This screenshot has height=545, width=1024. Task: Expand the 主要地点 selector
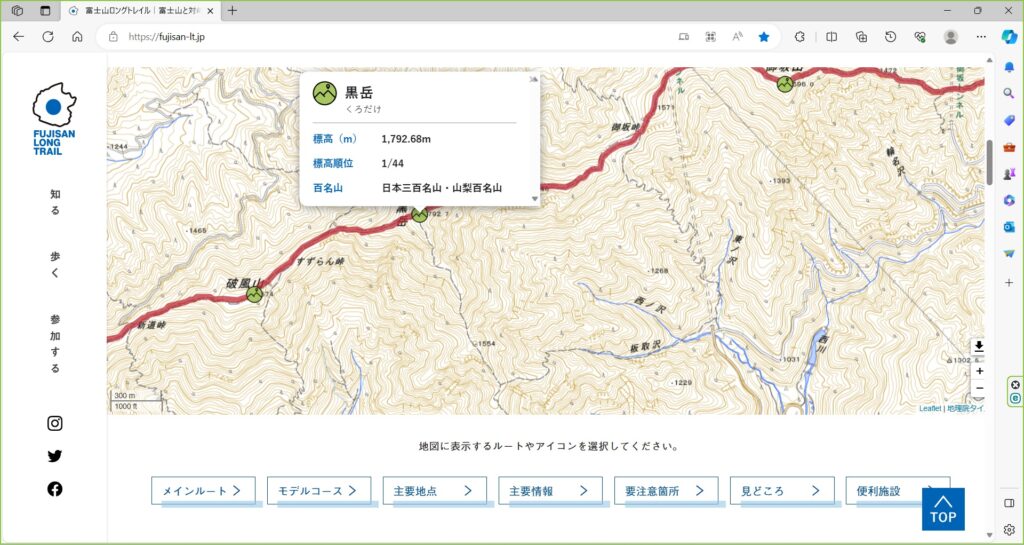[x=434, y=491]
